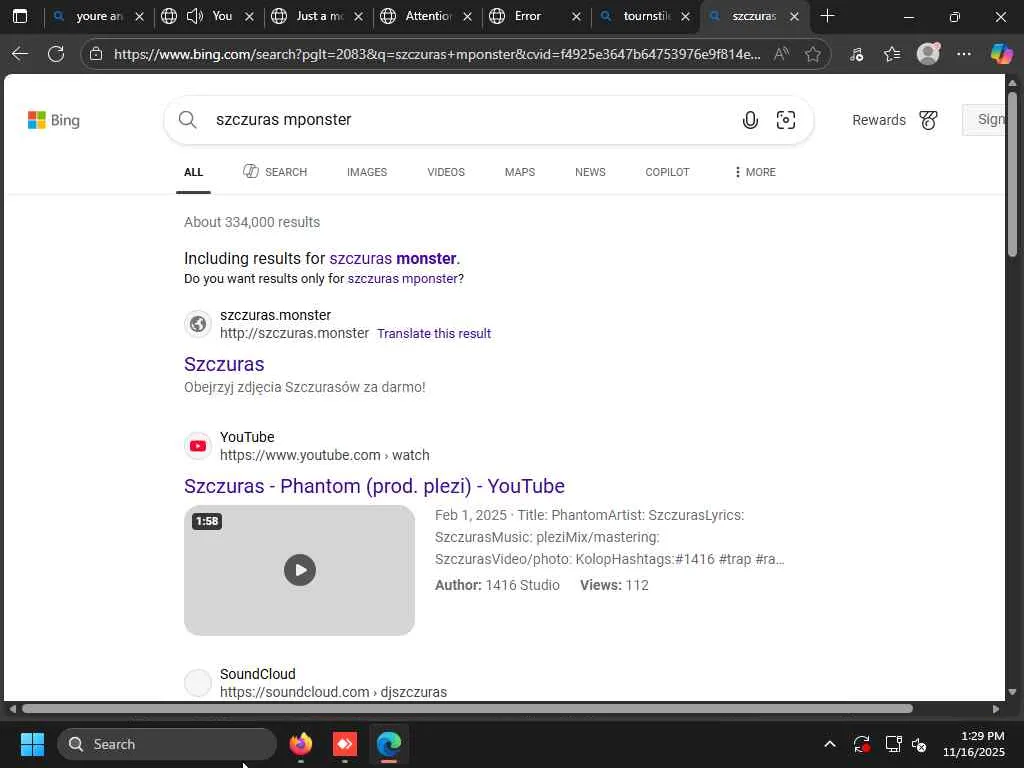This screenshot has width=1024, height=768.
Task: Click the magnifier icon in Bing search box
Action: [187, 120]
